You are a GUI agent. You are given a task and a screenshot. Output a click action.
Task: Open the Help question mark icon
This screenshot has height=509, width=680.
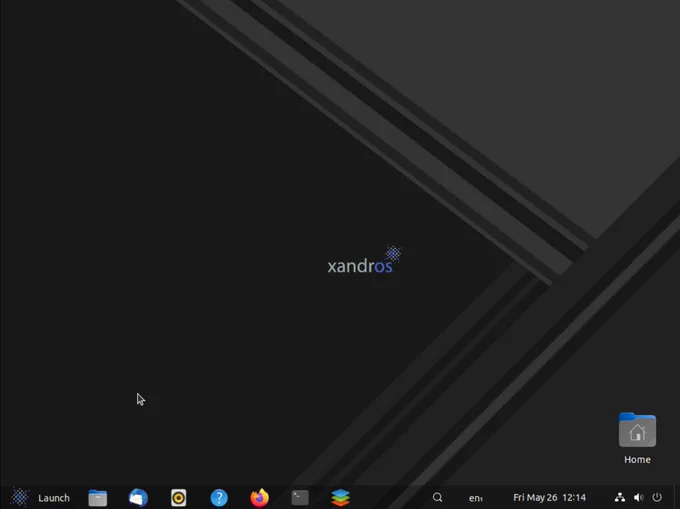click(x=219, y=498)
